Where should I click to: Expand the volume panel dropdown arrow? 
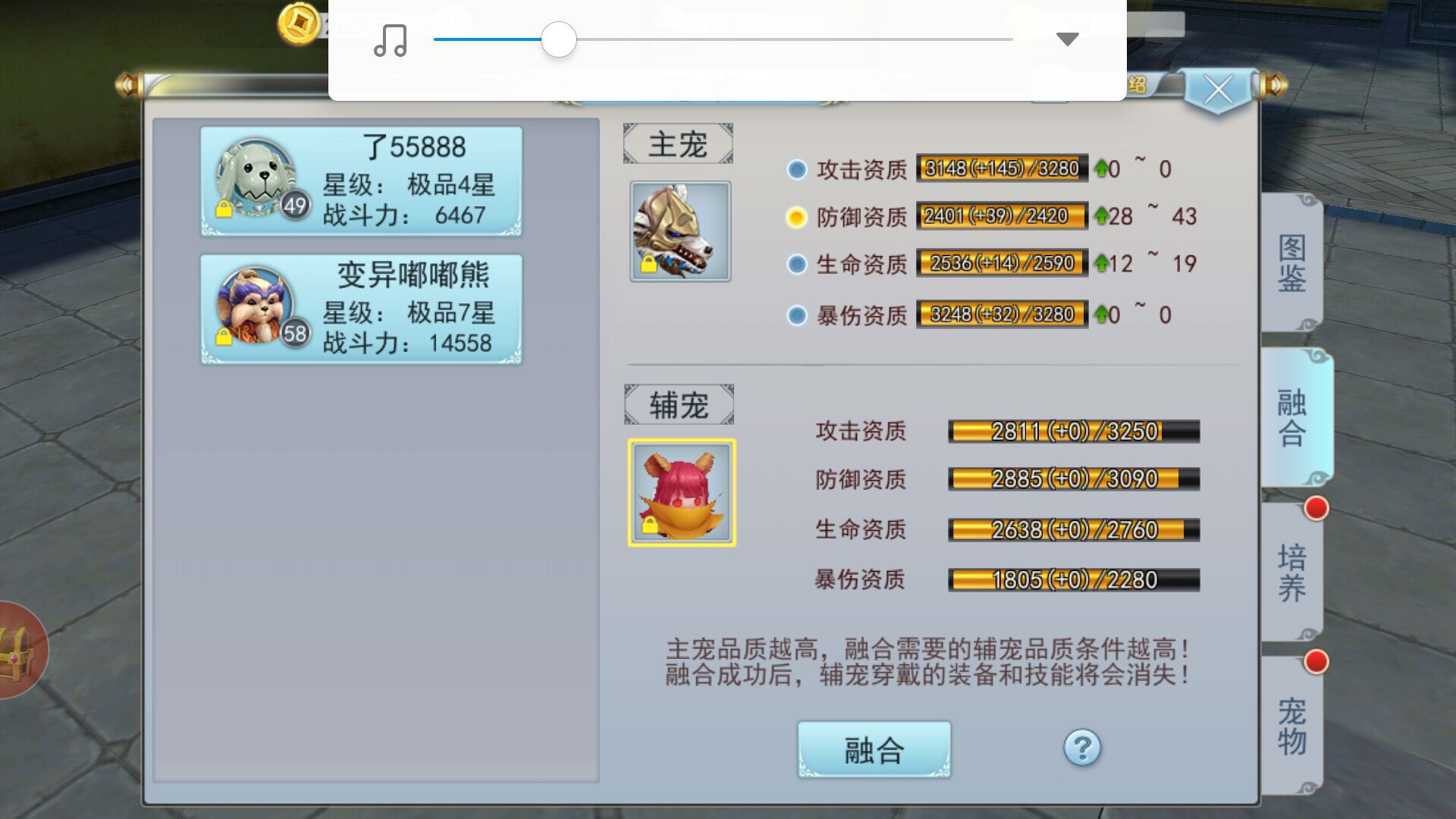pos(1067,39)
